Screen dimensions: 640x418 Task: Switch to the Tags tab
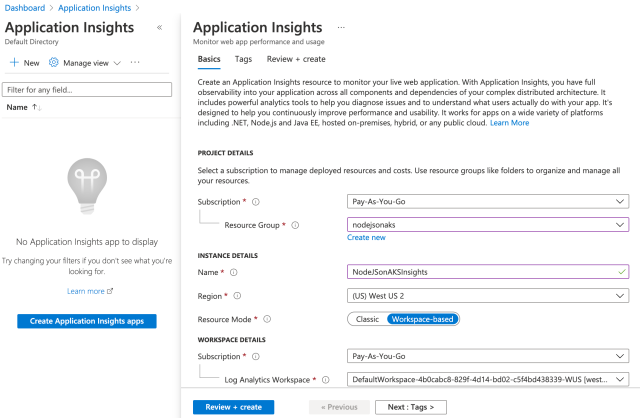(243, 59)
